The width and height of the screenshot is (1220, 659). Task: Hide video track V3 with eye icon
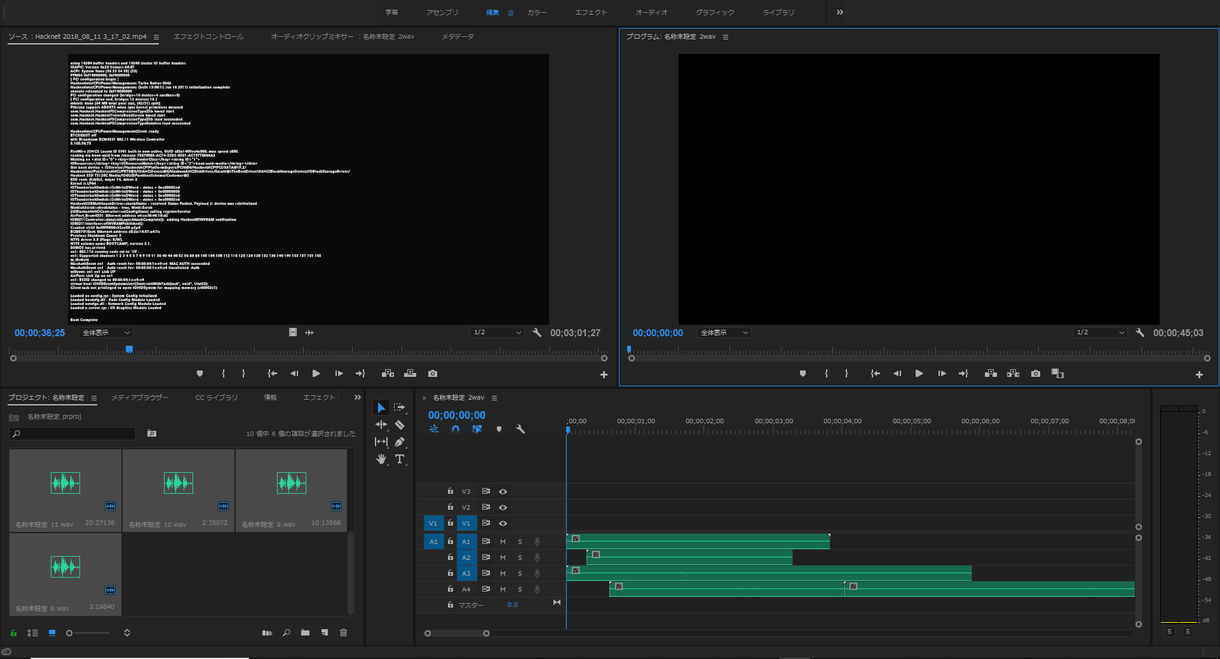503,491
